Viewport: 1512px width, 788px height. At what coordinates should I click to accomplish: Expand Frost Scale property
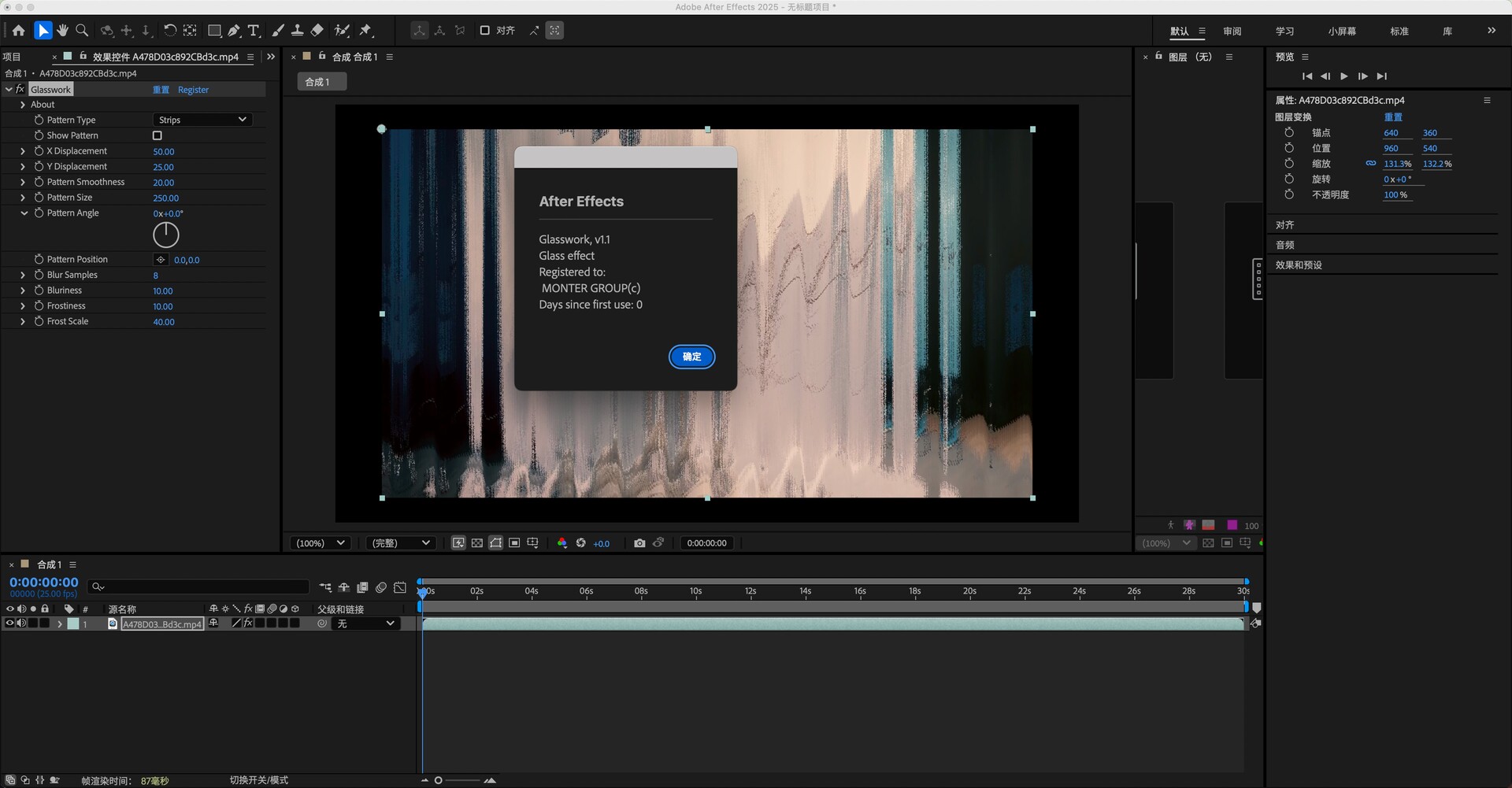tap(23, 321)
